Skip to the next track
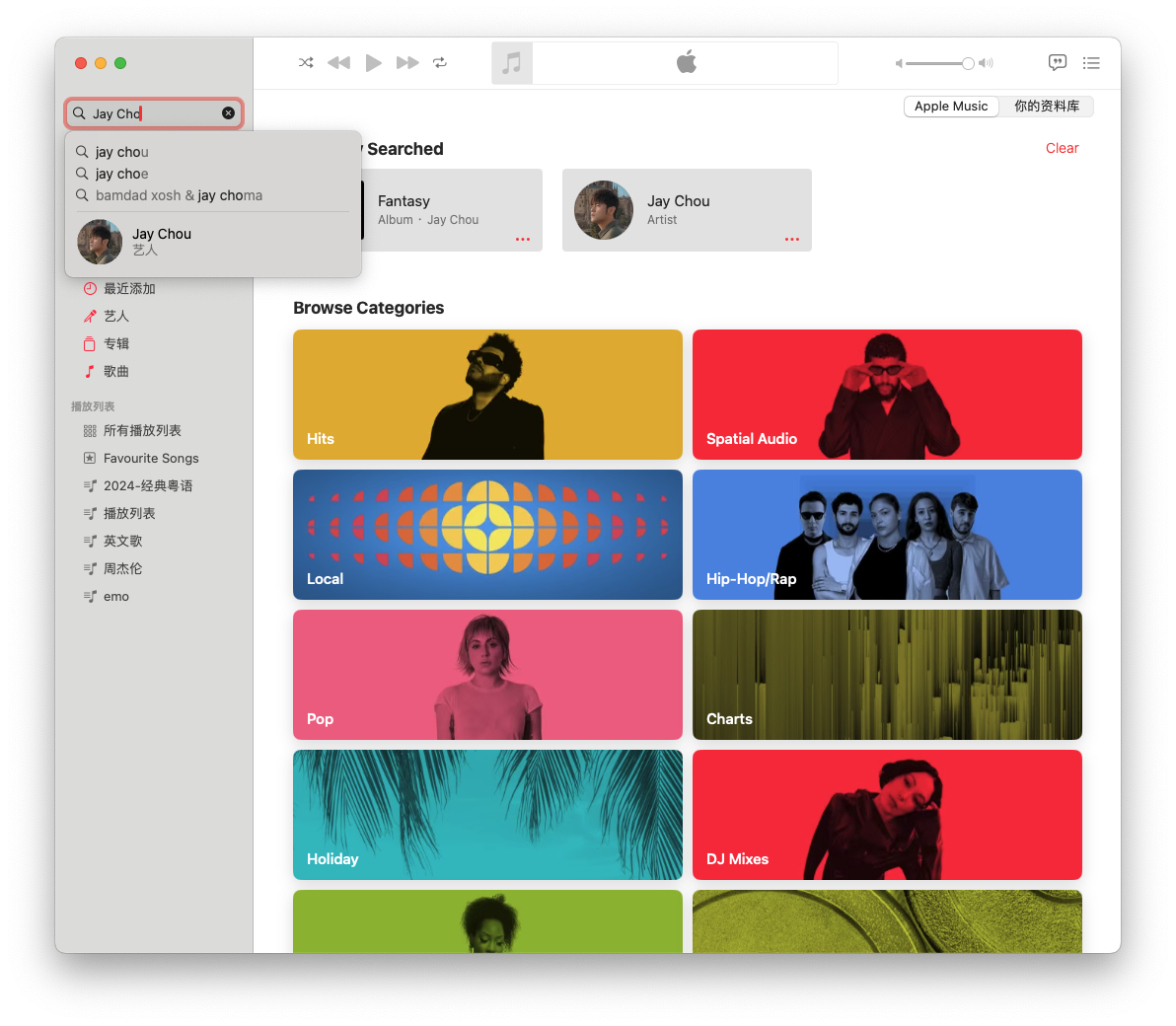This screenshot has height=1026, width=1176. click(x=407, y=63)
